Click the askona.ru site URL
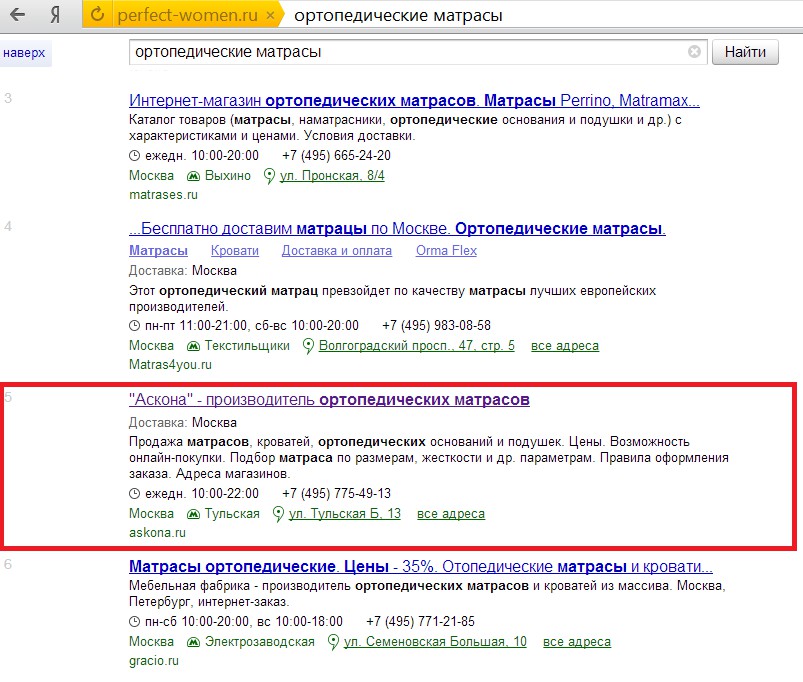Viewport: 803px width, 682px height. tap(157, 532)
